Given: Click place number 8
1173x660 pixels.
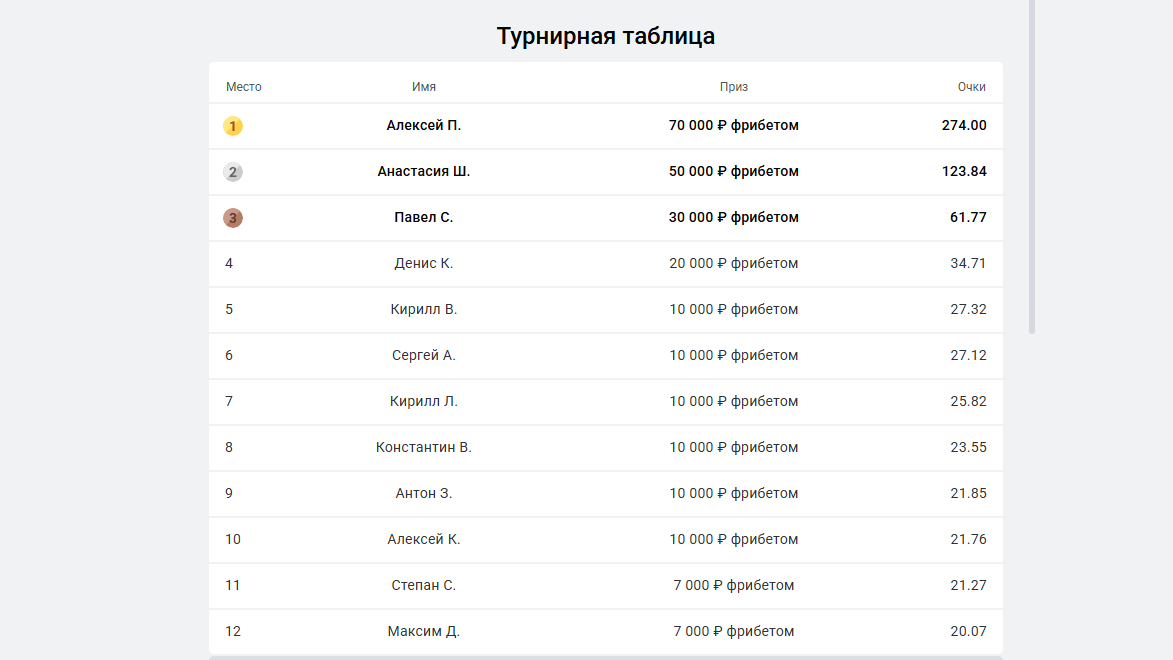Looking at the screenshot, I should [x=229, y=447].
